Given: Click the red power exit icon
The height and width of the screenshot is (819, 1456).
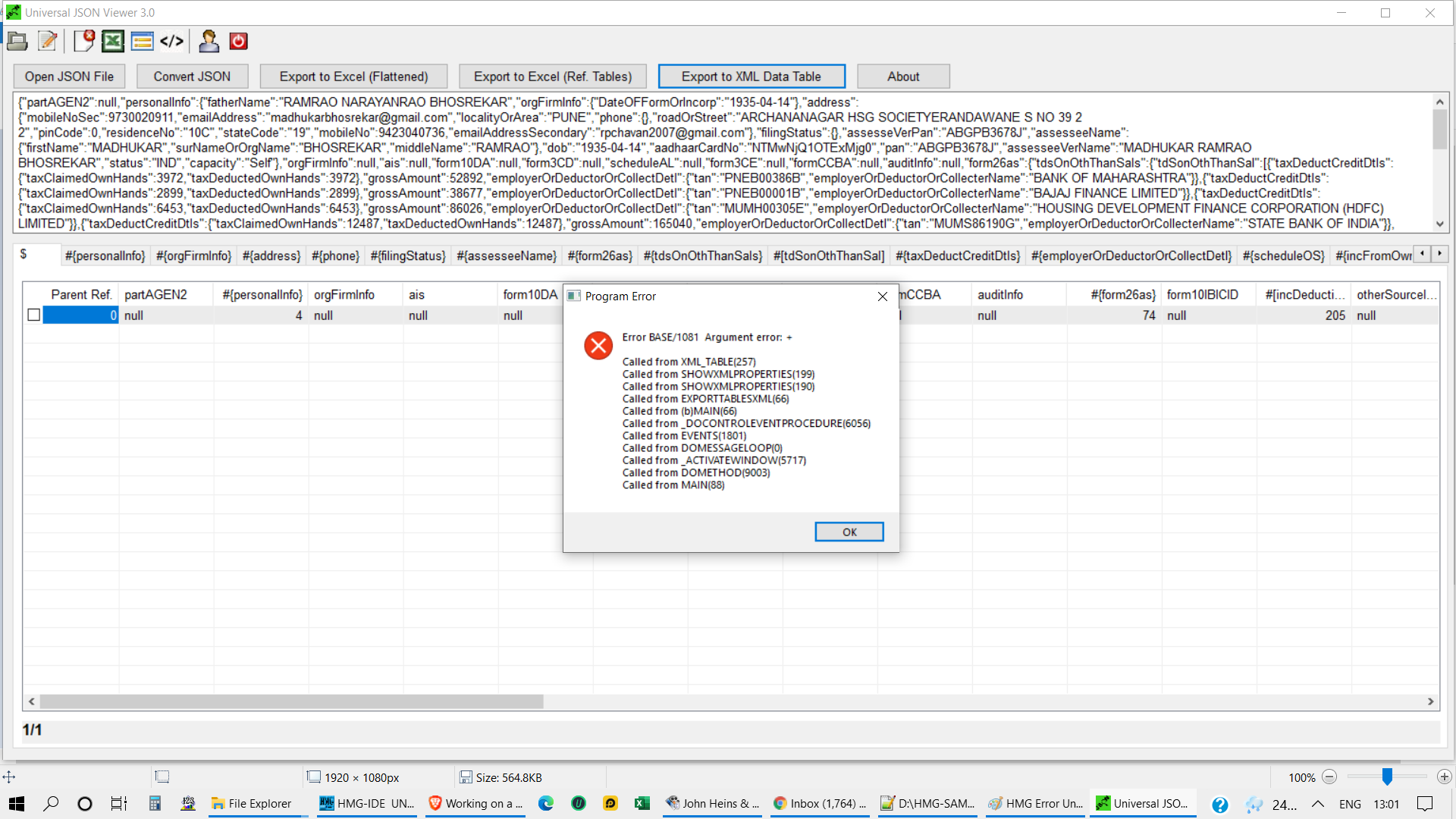Looking at the screenshot, I should click(238, 42).
